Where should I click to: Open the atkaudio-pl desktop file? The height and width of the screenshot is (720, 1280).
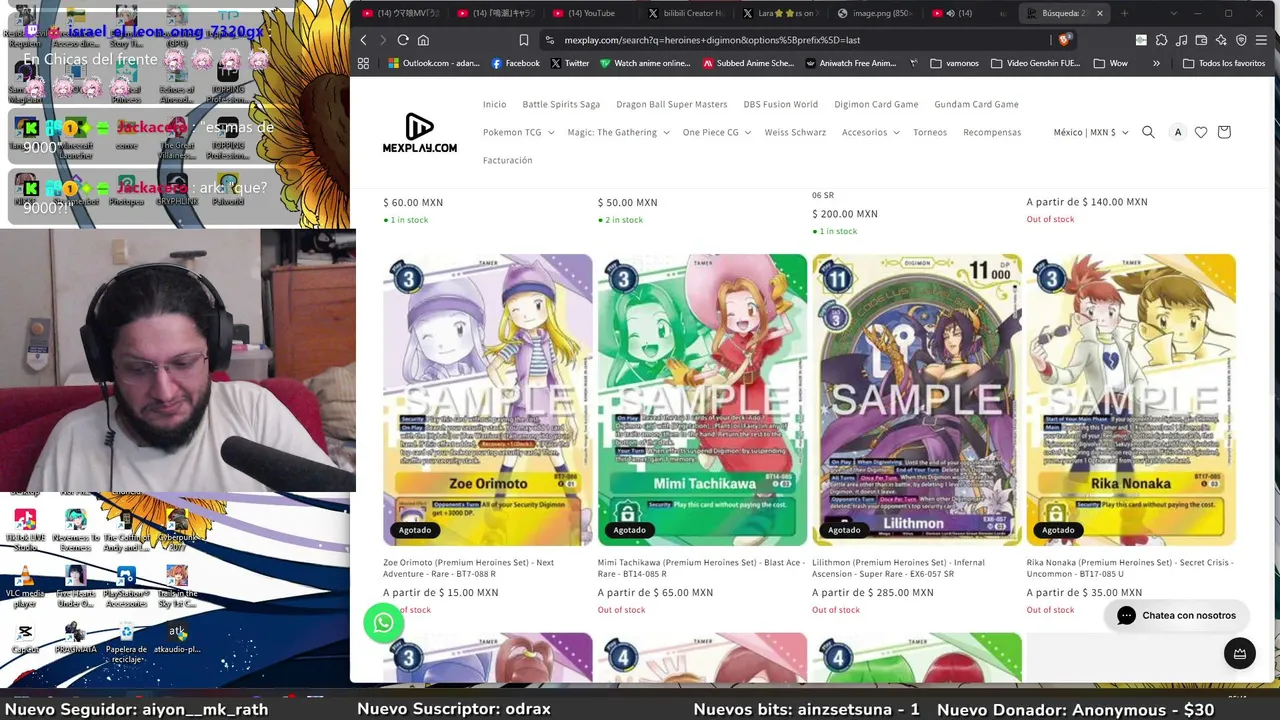[177, 638]
